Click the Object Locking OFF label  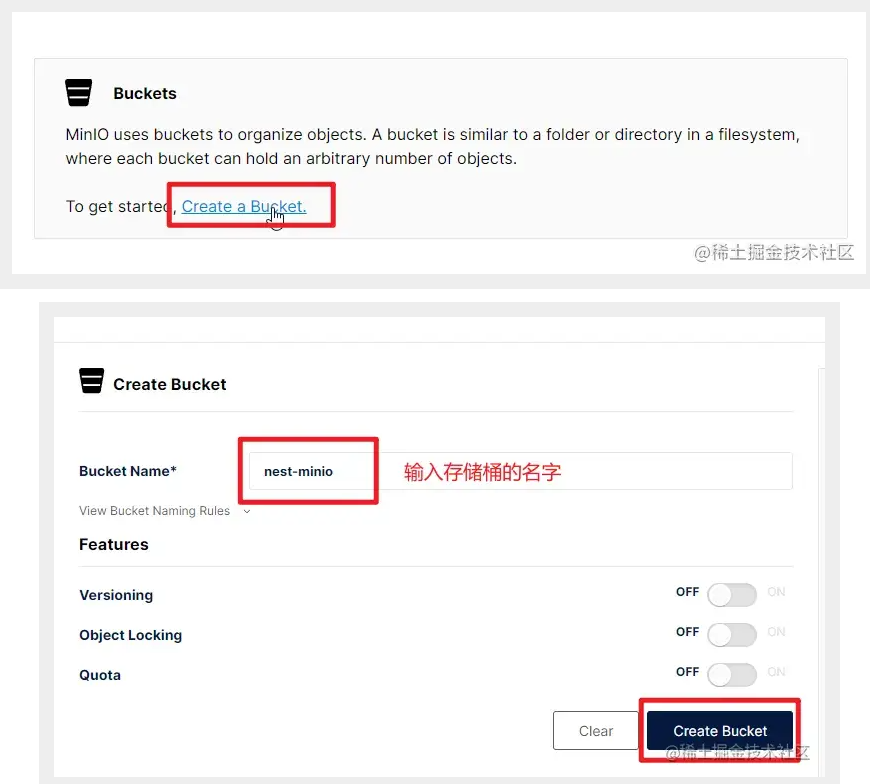click(687, 632)
